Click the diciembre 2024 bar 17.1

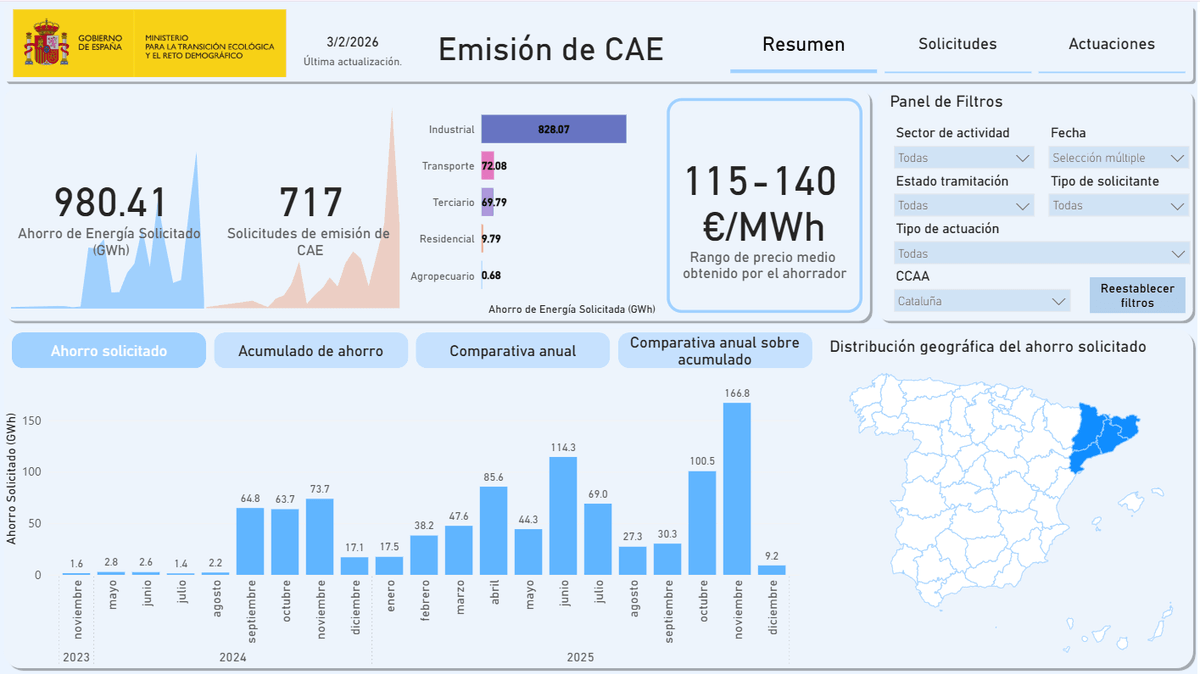click(354, 566)
